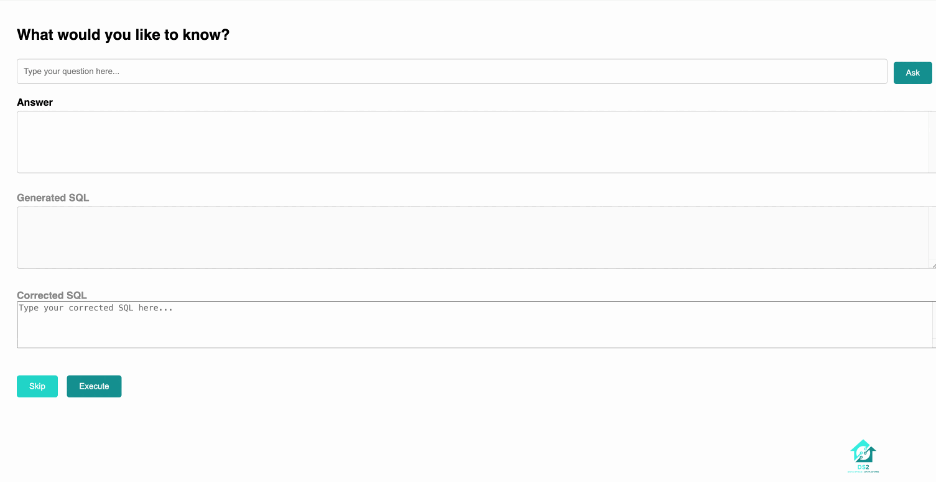Click inside the Generated SQL text box
Viewport: 936px width, 482px height.
[x=470, y=237]
